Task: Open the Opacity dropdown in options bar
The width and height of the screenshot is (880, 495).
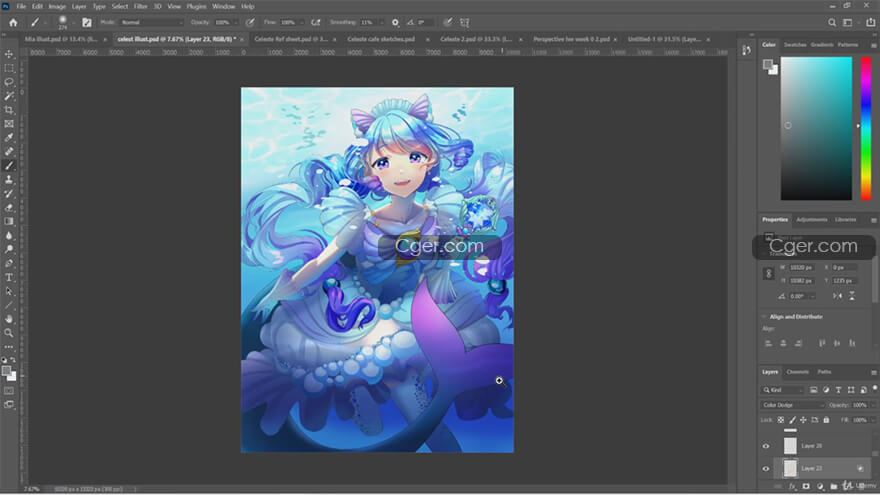Action: (236, 22)
